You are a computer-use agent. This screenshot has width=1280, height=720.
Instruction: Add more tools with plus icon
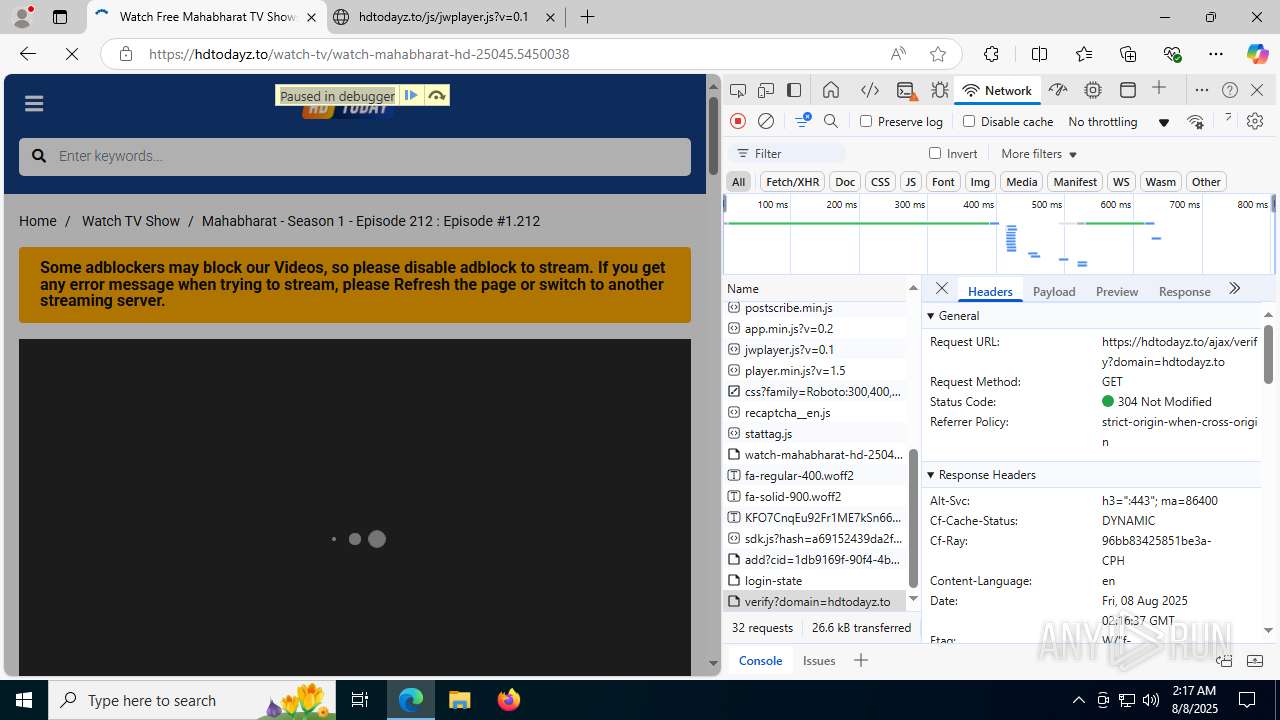1159,89
